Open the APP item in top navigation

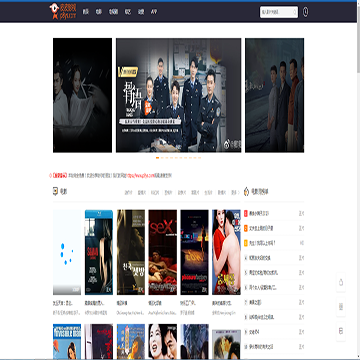tap(154, 12)
